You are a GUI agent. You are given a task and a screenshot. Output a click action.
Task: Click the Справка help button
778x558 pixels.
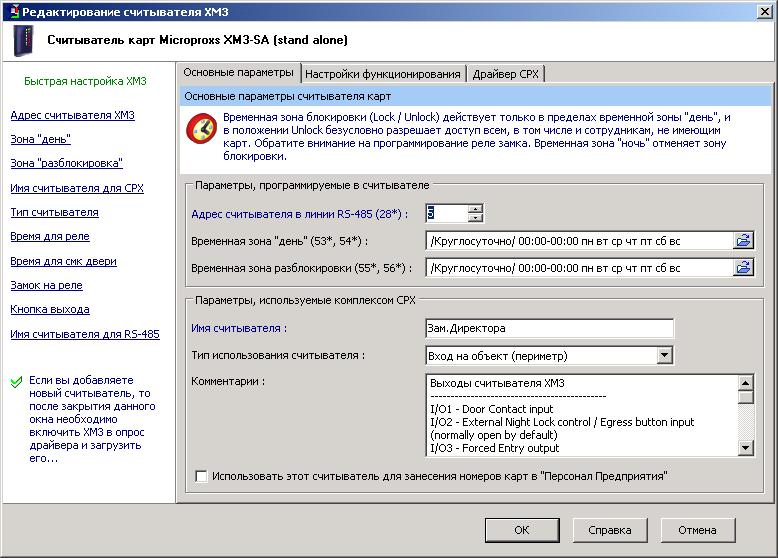tap(609, 530)
